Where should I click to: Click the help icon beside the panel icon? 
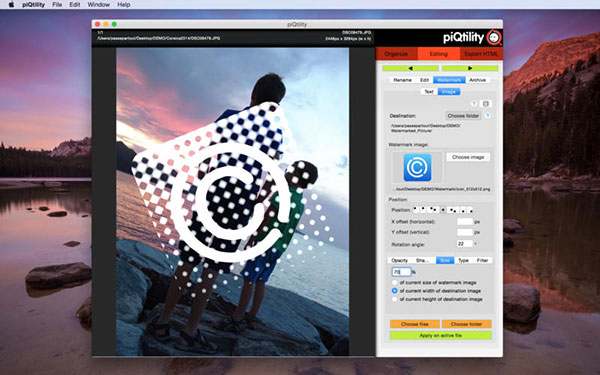pyautogui.click(x=474, y=104)
